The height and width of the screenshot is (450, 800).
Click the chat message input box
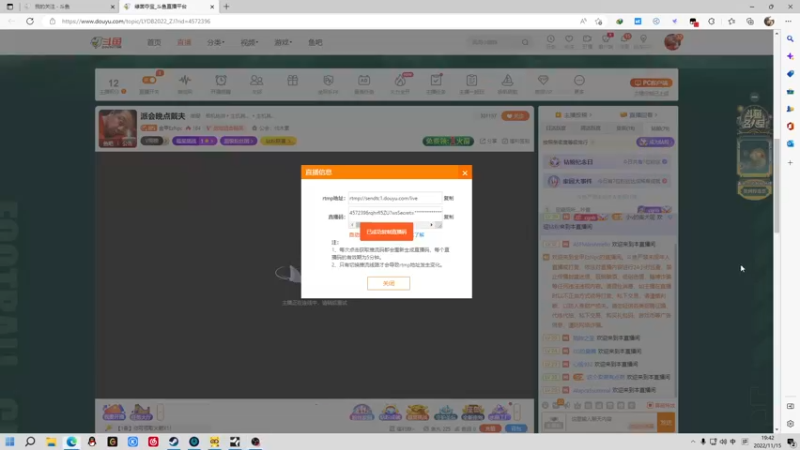point(612,422)
